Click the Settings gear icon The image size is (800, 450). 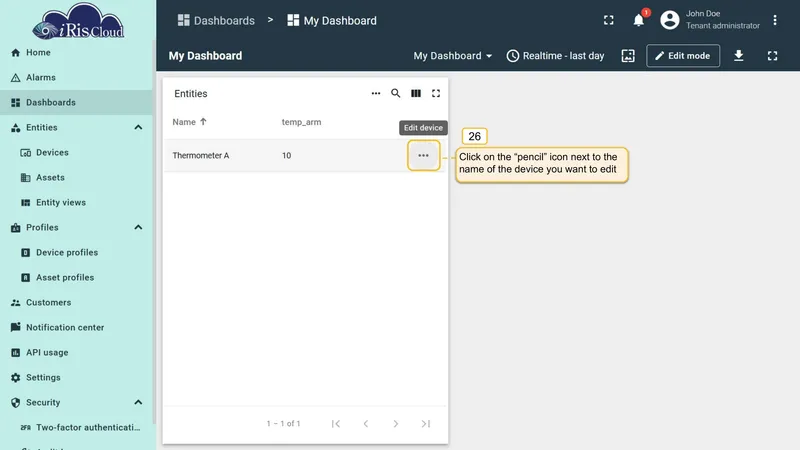(16, 378)
